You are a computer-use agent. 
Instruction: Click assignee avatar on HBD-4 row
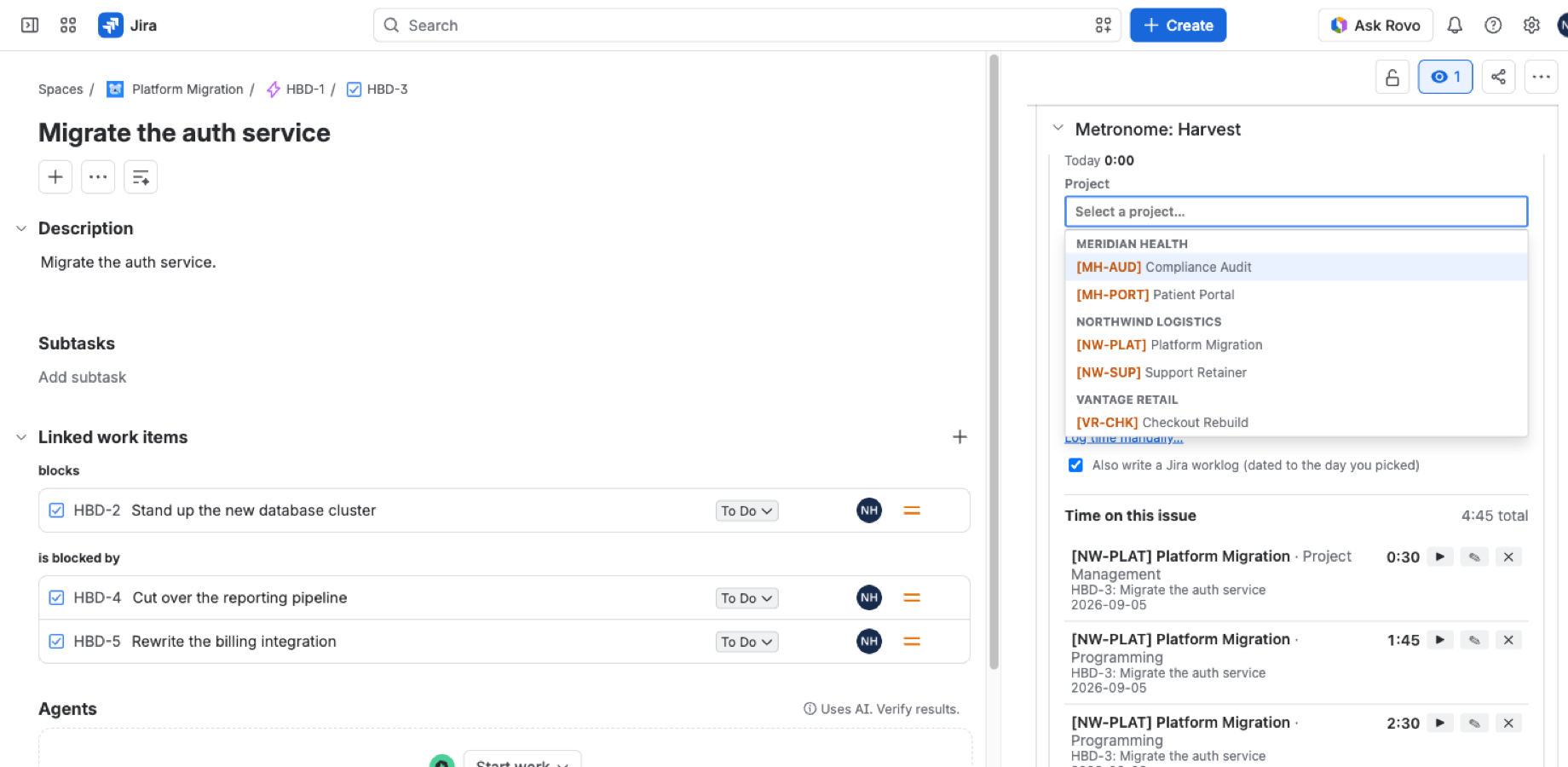869,597
